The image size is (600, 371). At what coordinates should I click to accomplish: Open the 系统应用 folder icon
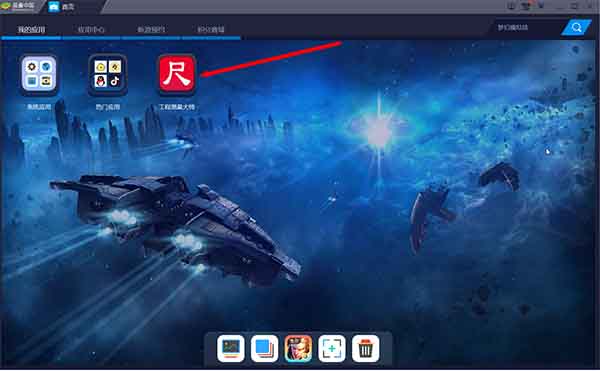[x=39, y=73]
